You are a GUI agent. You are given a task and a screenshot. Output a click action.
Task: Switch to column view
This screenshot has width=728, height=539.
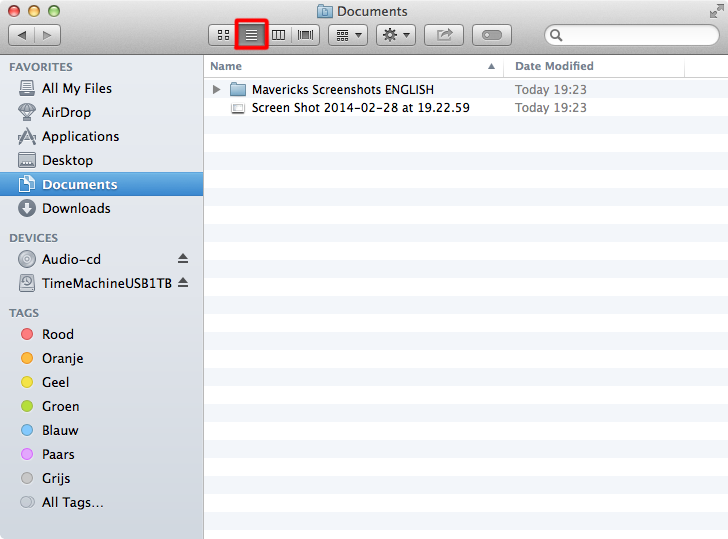[279, 35]
